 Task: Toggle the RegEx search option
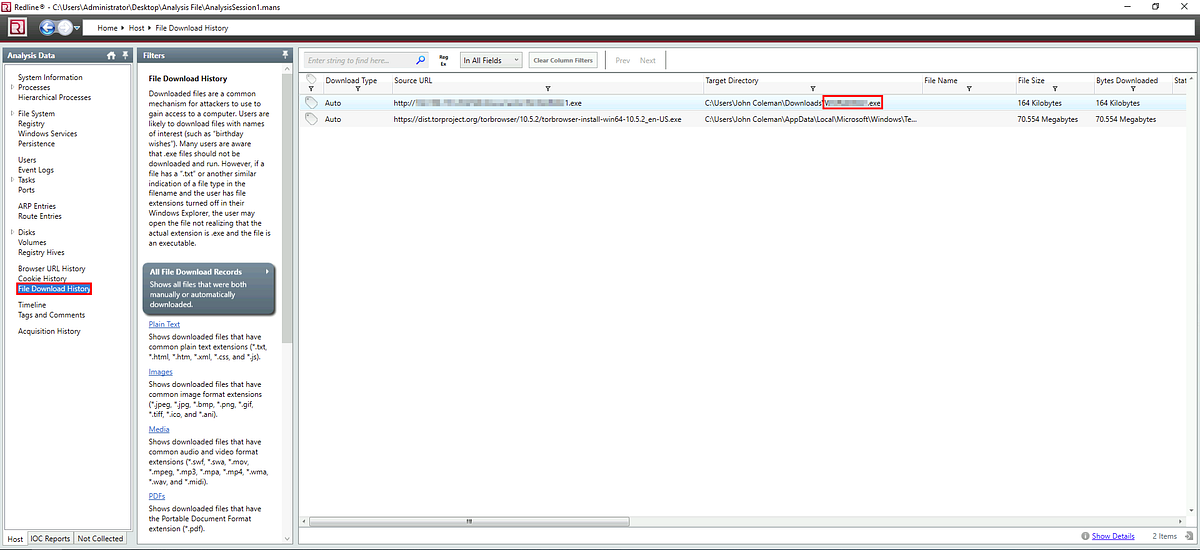pyautogui.click(x=444, y=60)
